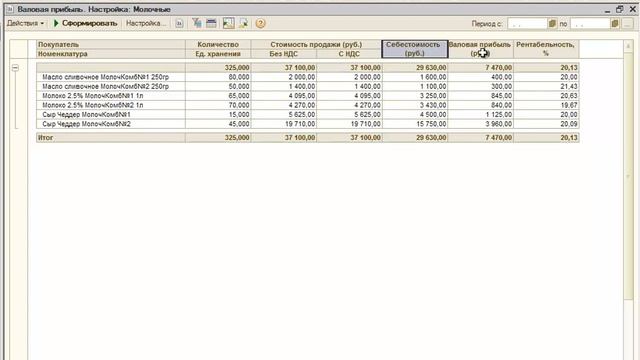Click the ellipsis period selection button
The width and height of the screenshot is (640, 360).
coord(628,24)
